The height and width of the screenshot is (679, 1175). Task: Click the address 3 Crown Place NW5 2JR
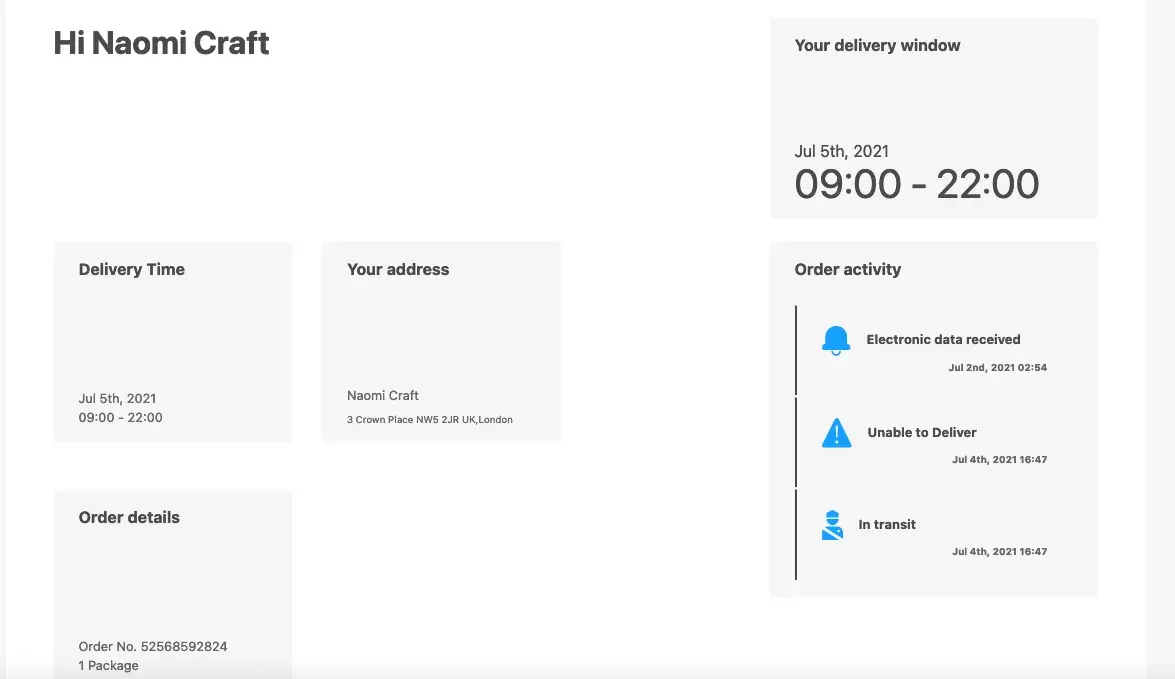coord(430,420)
